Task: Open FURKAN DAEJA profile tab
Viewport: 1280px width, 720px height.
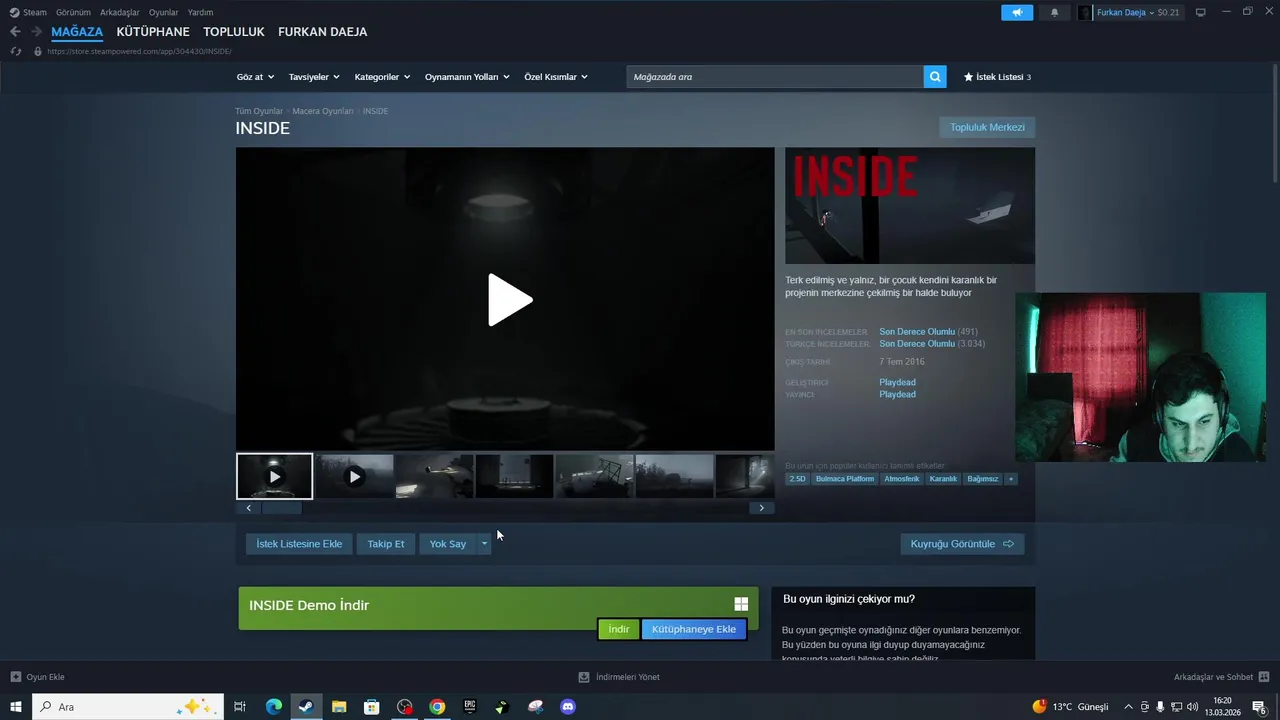Action: (322, 32)
